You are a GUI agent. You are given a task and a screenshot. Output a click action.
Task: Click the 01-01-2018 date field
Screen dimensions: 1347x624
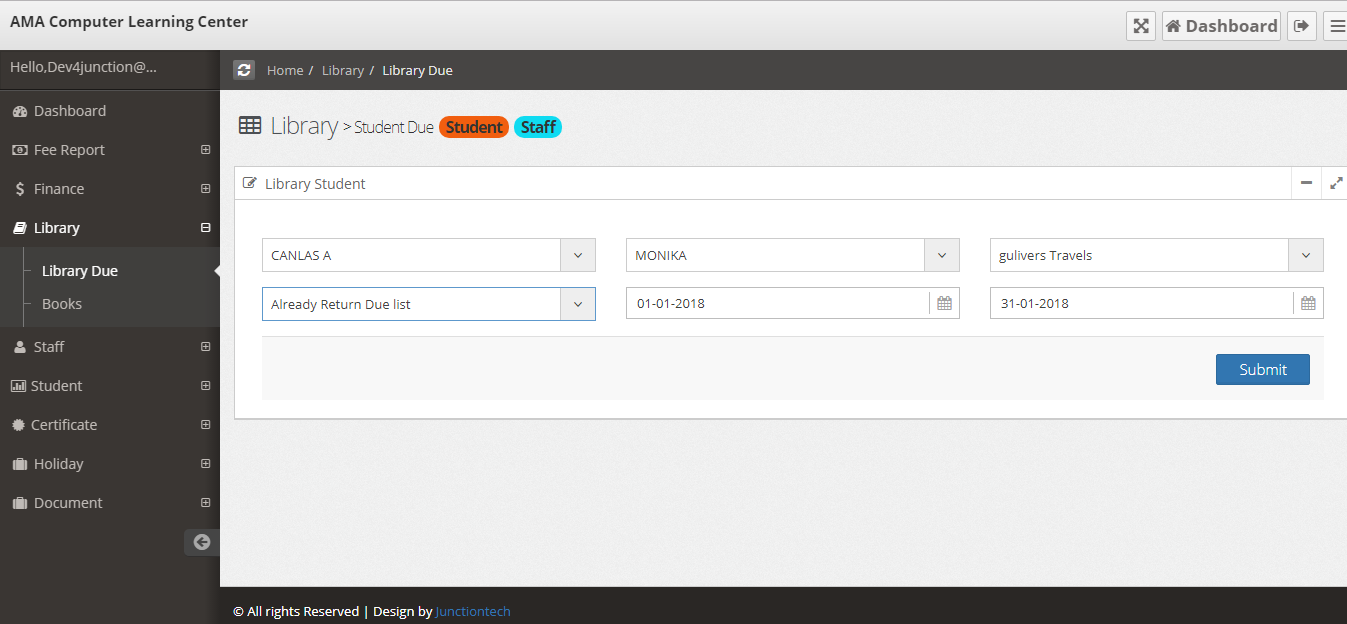pos(778,303)
